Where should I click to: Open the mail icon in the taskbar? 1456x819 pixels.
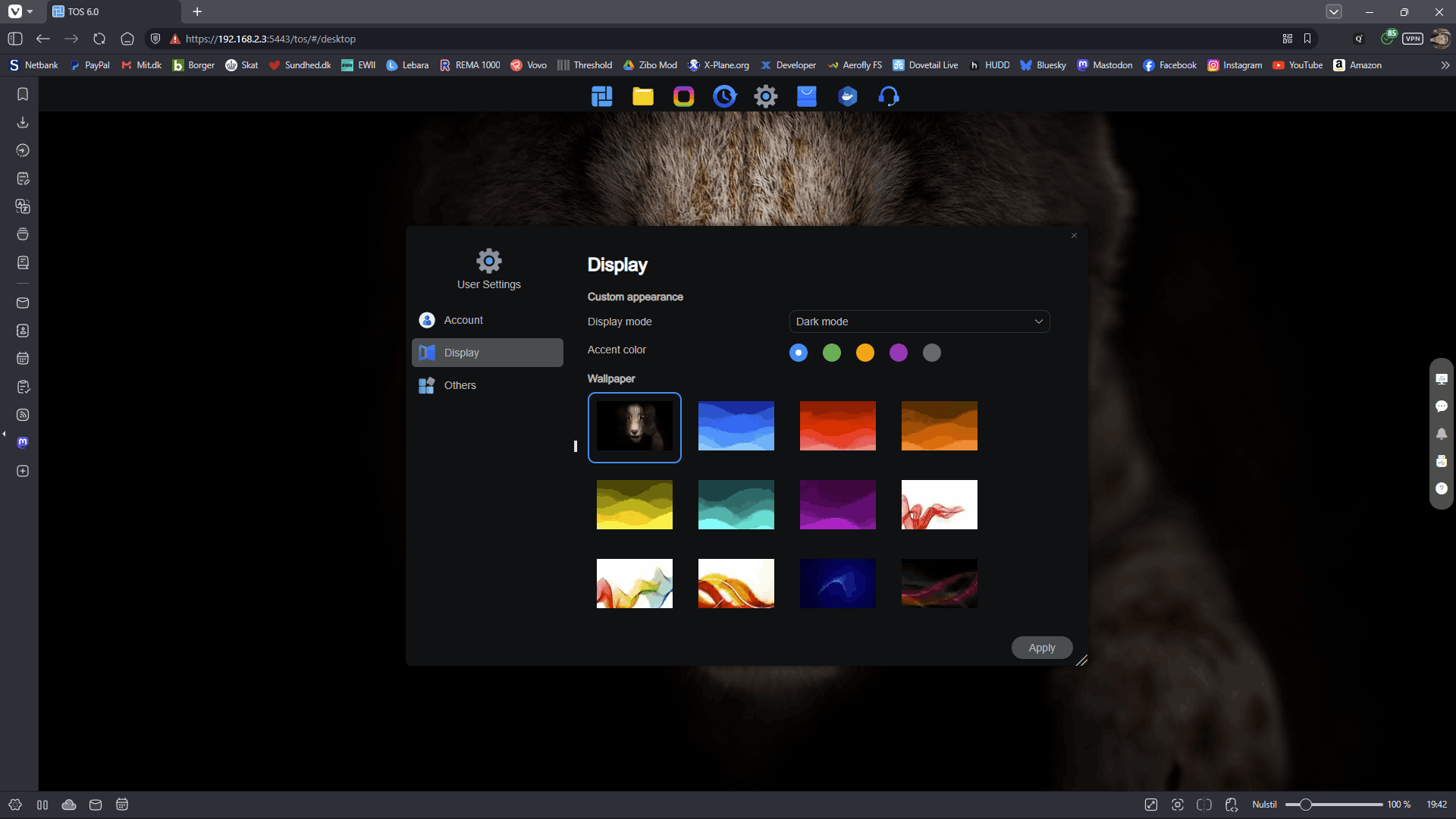pyautogui.click(x=95, y=805)
